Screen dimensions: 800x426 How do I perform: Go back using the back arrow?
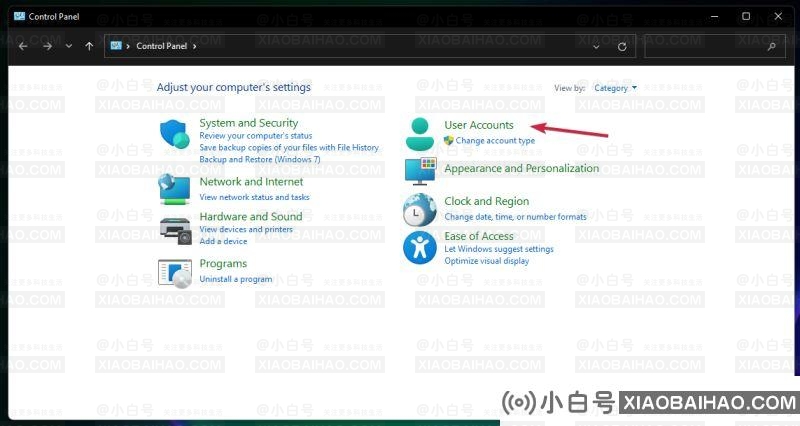click(x=23, y=46)
